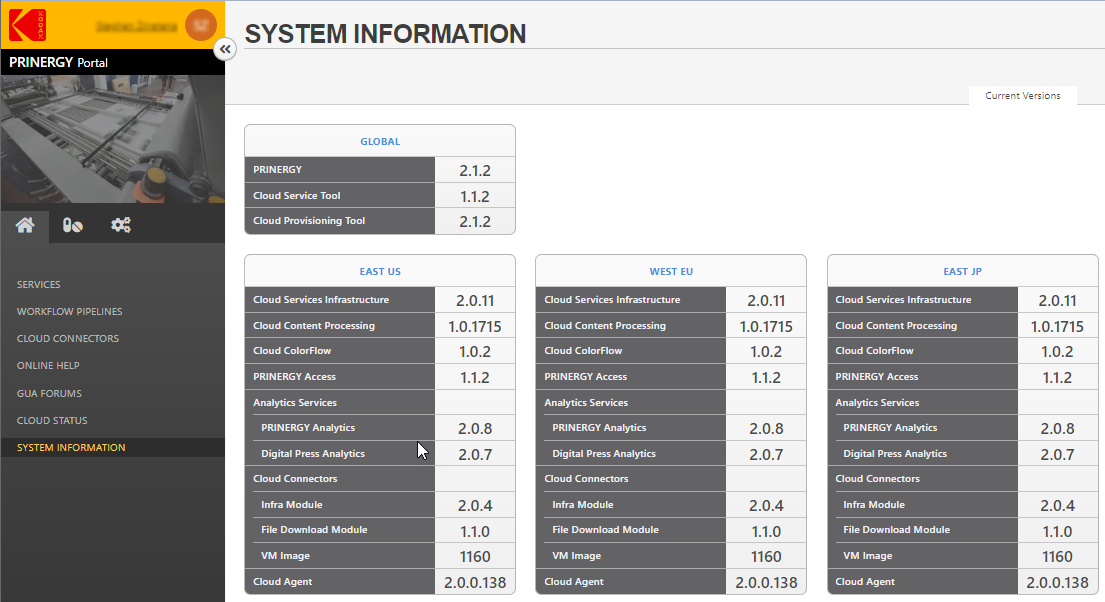
Task: Go to the Home icon tab
Action: click(x=25, y=226)
